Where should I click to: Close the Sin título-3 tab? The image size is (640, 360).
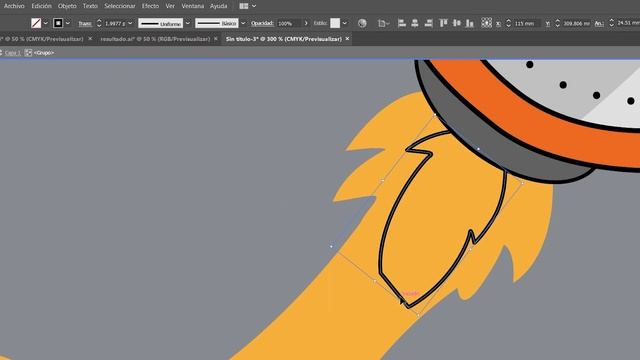coord(347,39)
